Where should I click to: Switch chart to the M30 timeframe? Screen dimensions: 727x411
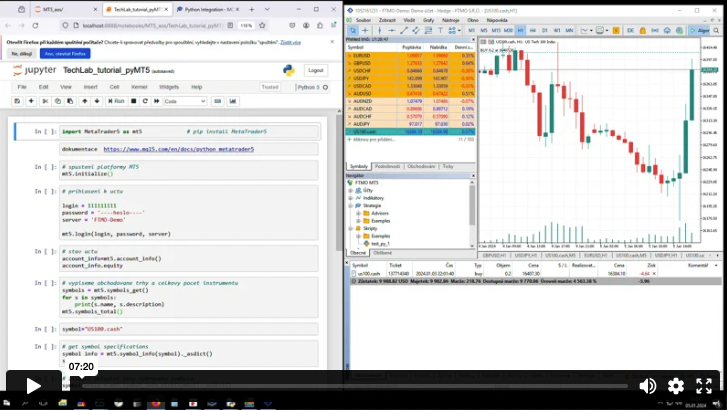tap(508, 30)
